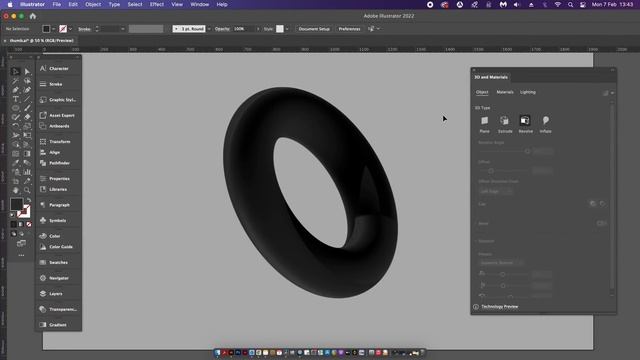Click the Preferences button
The height and width of the screenshot is (360, 640).
(349, 29)
